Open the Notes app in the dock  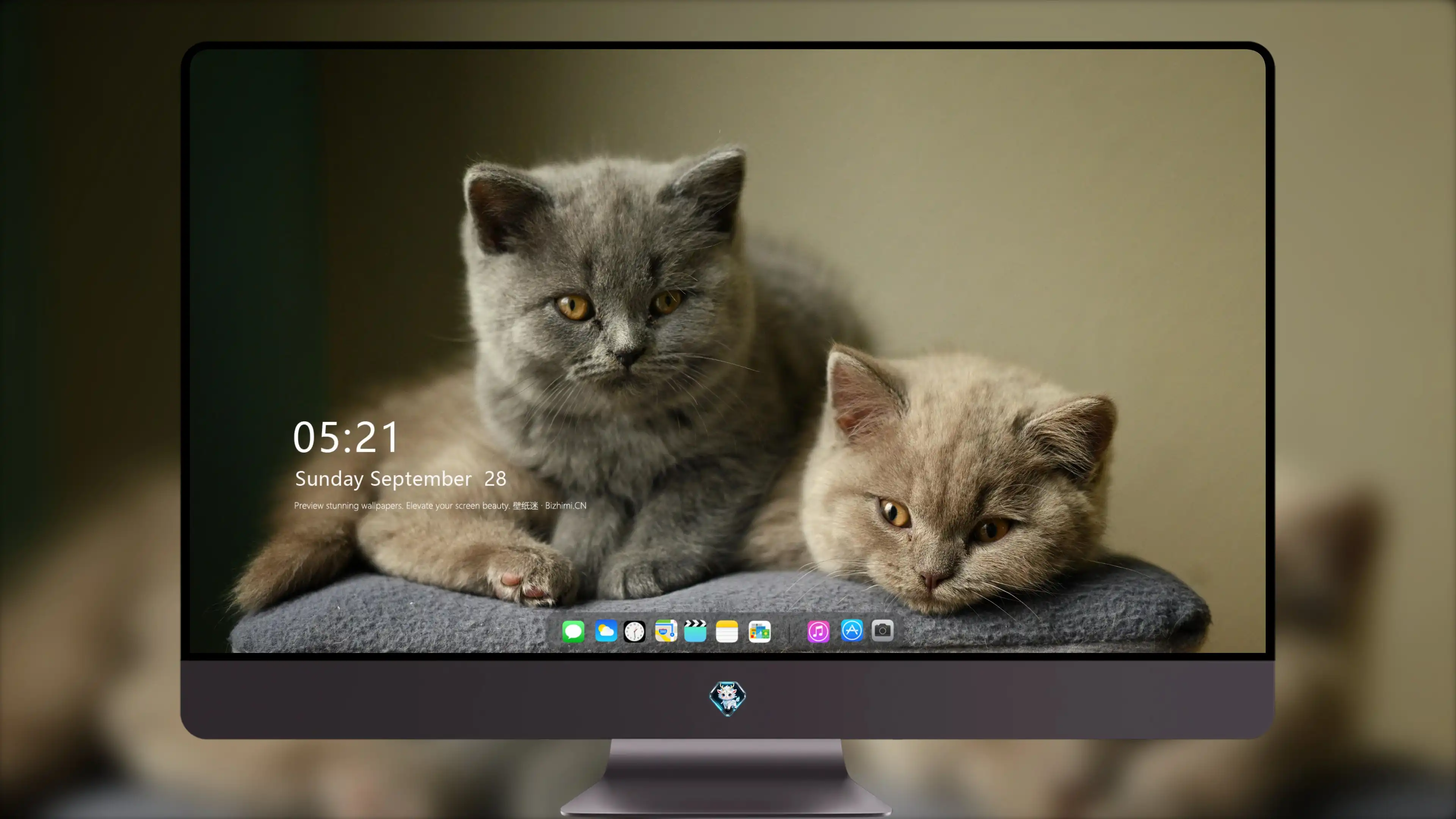click(x=727, y=631)
